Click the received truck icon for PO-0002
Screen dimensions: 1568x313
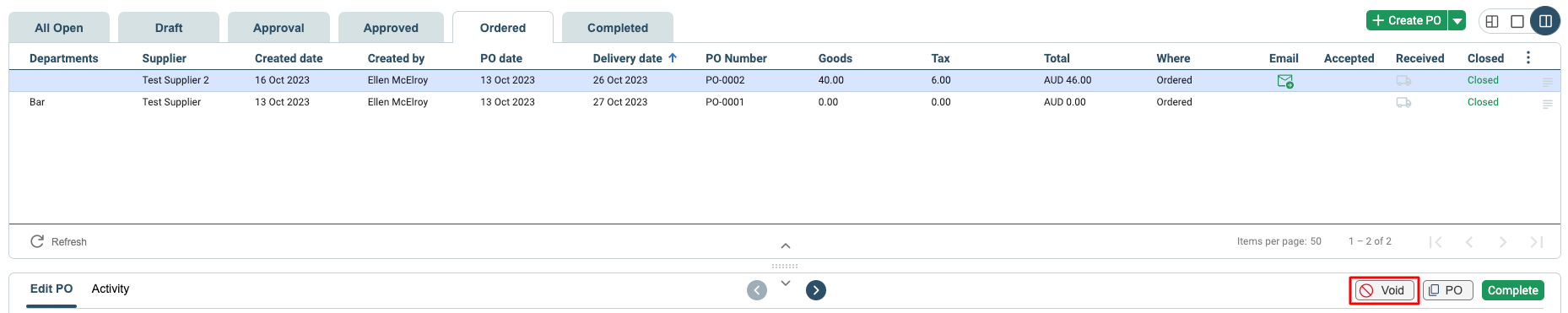point(1403,81)
